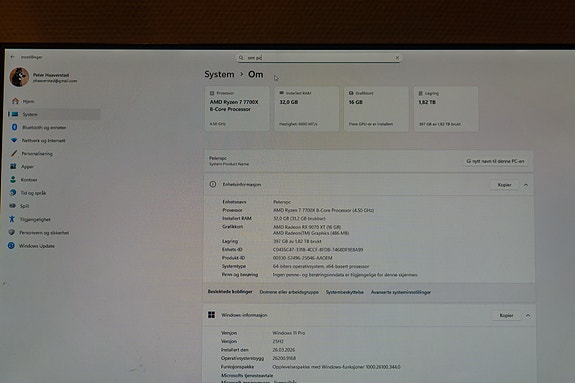This screenshot has width=575, height=383.
Task: Click Lagring value 397 GB av 1,82 TB brukt
Action: tap(297, 241)
